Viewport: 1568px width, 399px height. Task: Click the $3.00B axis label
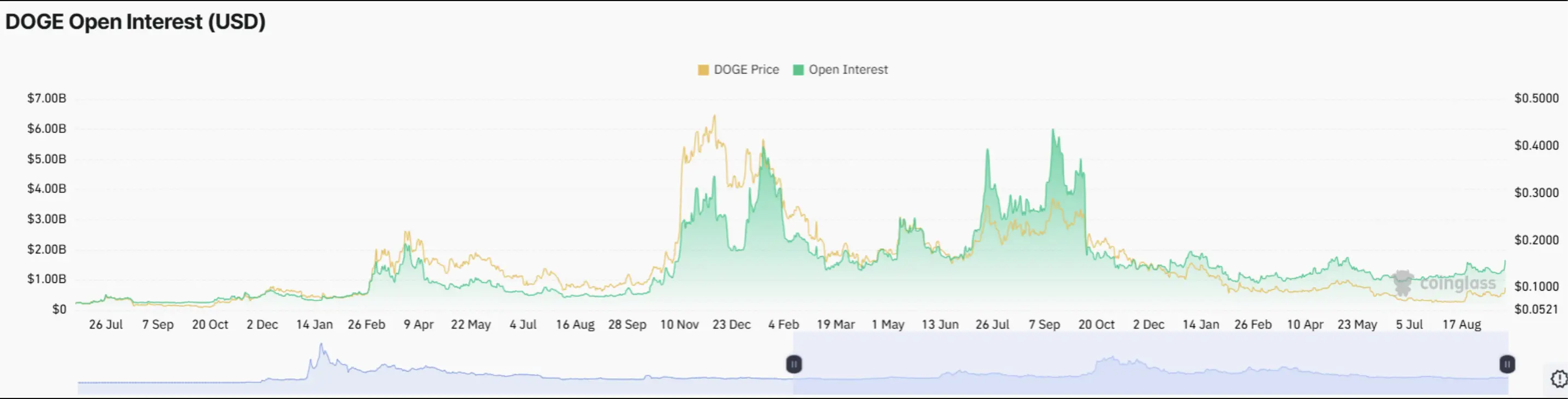[x=46, y=219]
